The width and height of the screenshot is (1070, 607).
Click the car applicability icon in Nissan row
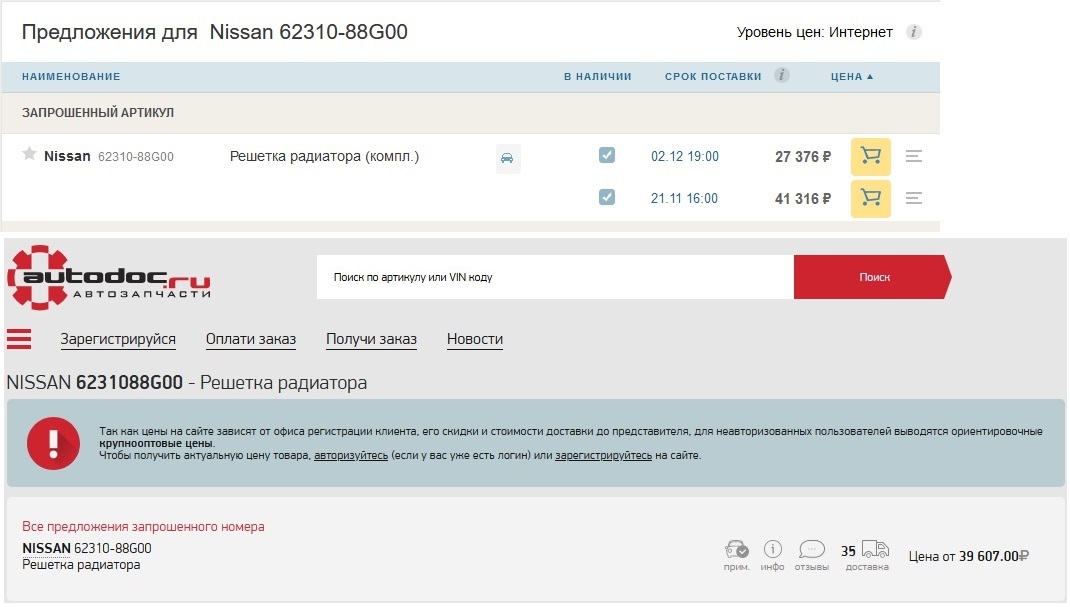click(508, 158)
